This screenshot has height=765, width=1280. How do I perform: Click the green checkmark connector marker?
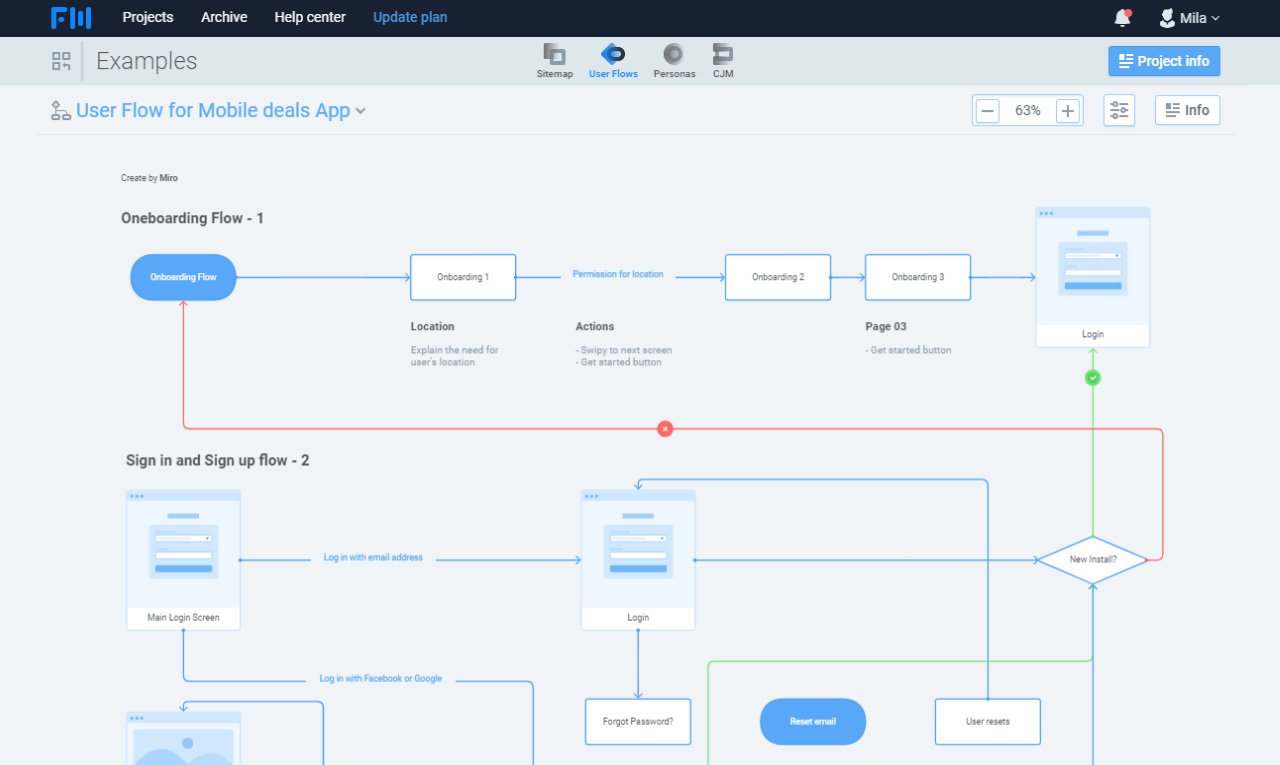click(x=1093, y=378)
